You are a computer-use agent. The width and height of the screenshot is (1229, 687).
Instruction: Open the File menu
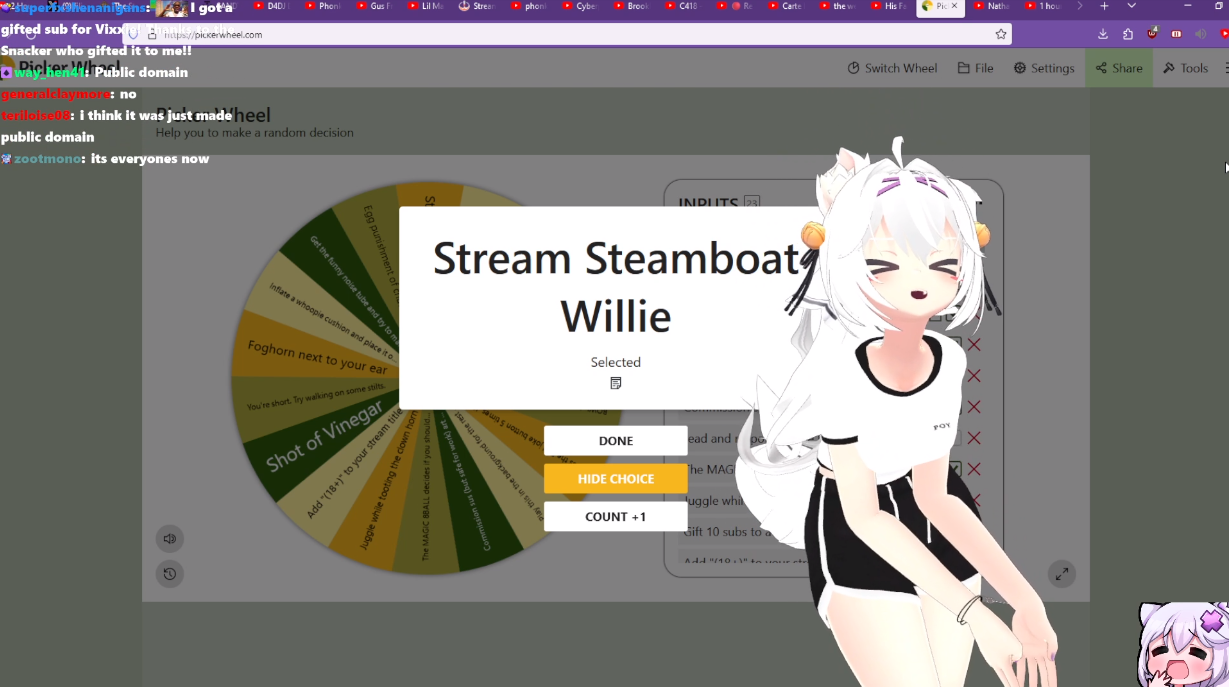pyautogui.click(x=975, y=68)
